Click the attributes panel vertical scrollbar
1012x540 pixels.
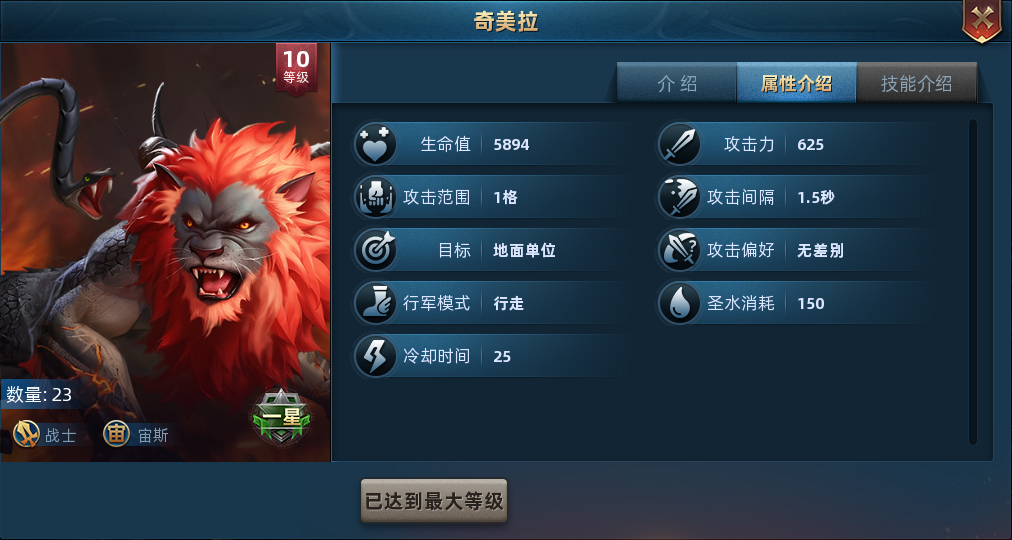coord(973,281)
